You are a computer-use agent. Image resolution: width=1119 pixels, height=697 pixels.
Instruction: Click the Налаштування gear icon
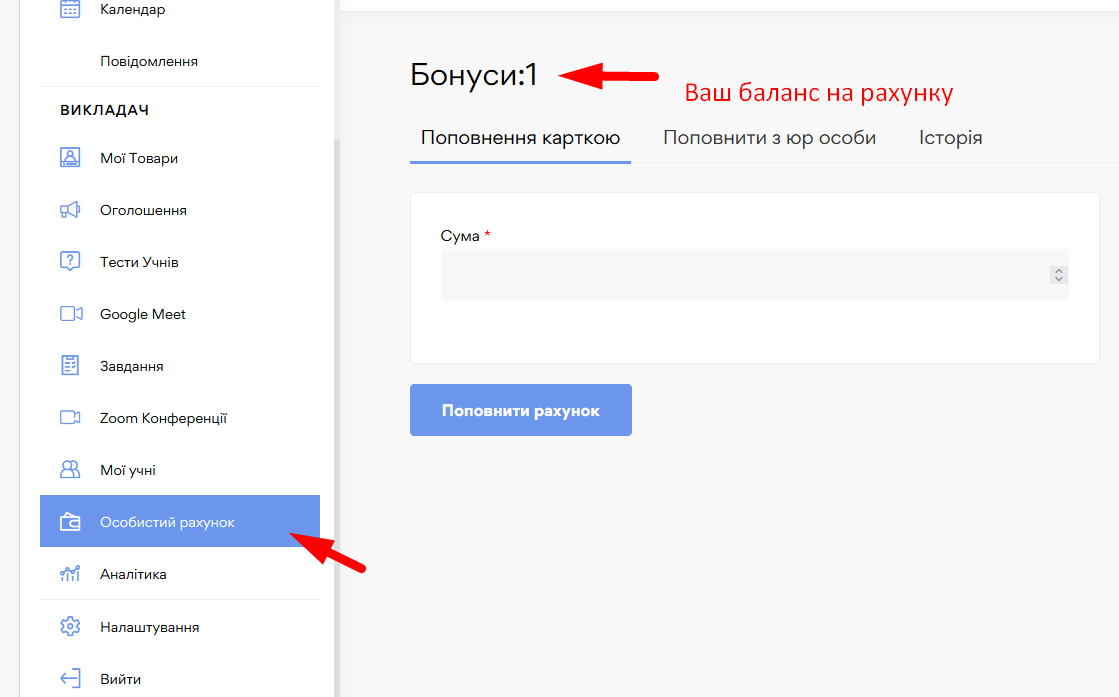[70, 627]
